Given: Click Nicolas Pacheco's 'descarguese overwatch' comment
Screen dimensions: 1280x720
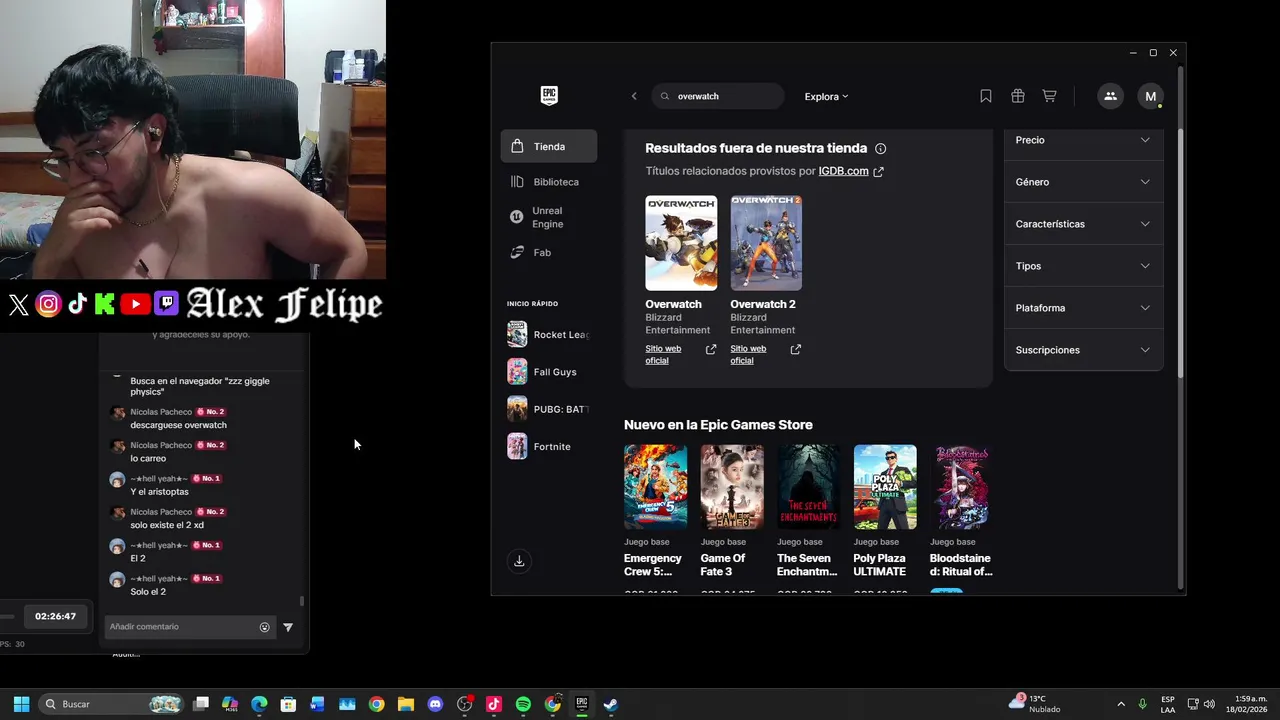Looking at the screenshot, I should click(x=178, y=425).
